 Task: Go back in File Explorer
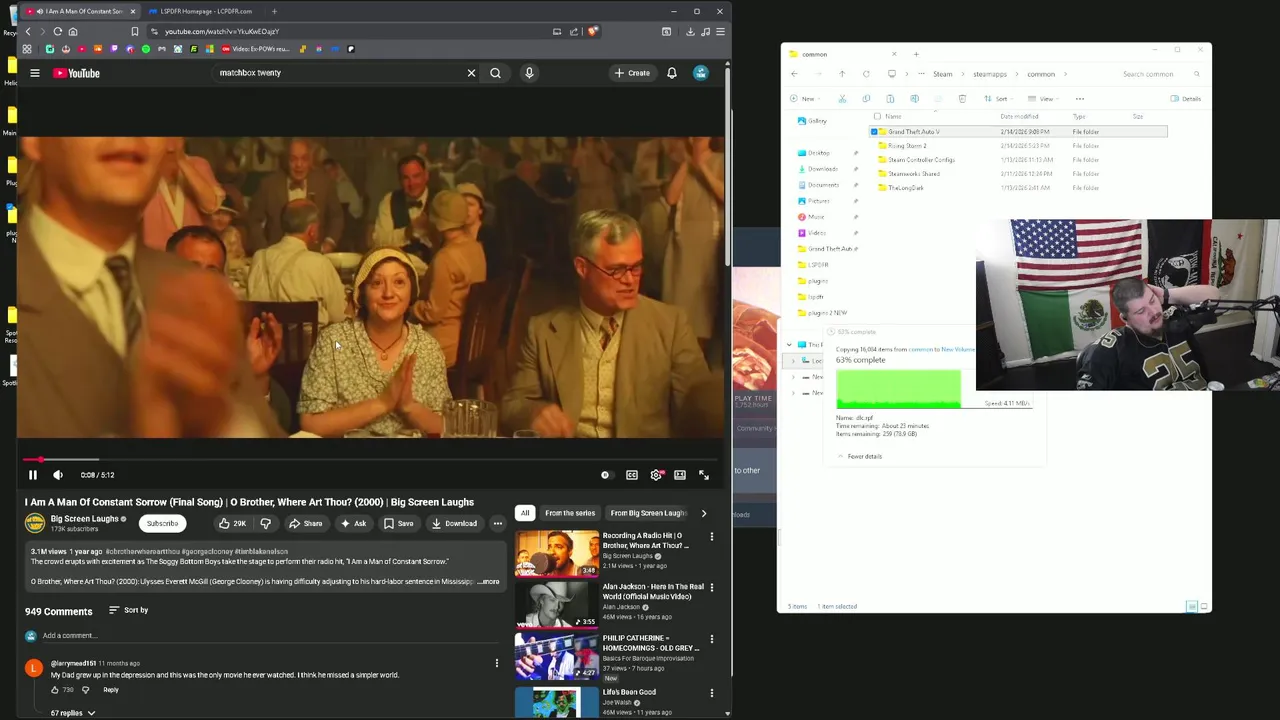794,74
